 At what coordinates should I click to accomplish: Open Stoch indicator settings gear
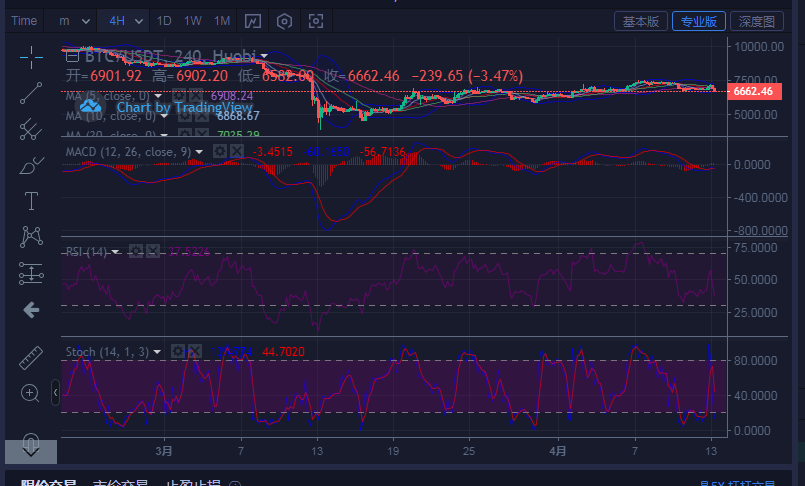(x=178, y=352)
